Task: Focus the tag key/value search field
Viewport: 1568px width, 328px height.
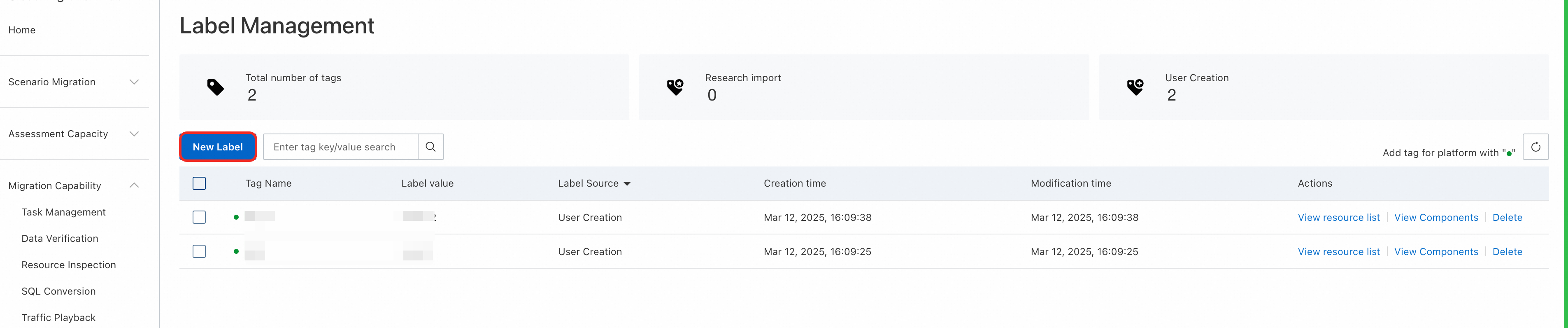Action: [x=340, y=147]
